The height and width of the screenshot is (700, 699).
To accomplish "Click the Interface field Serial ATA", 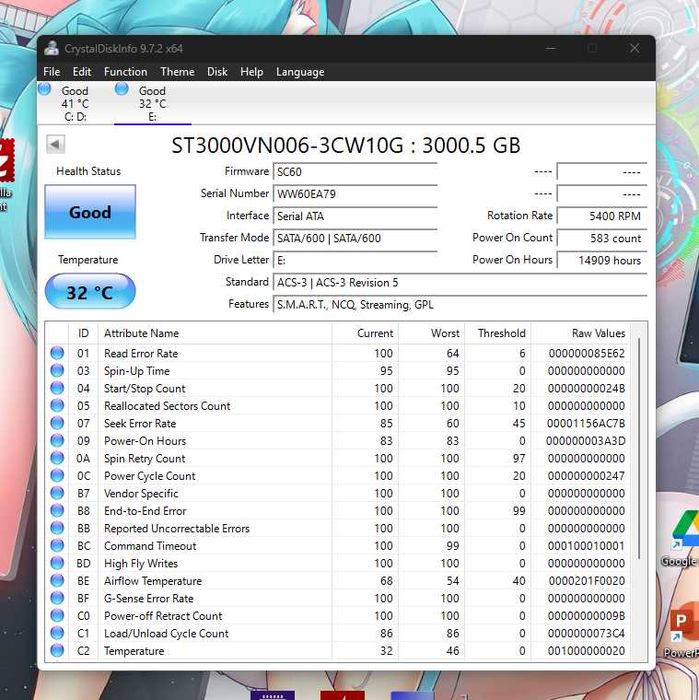I will (355, 216).
